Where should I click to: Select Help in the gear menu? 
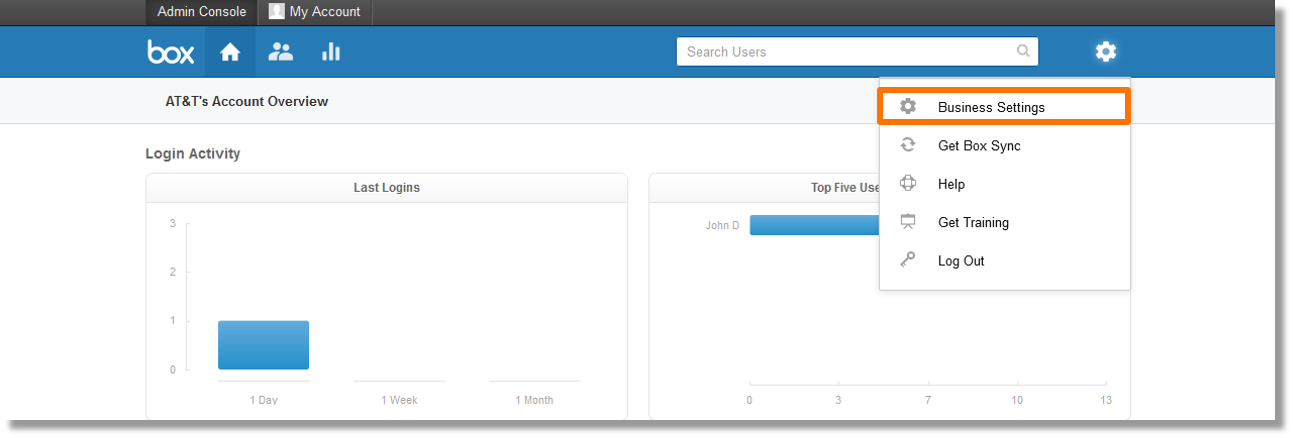tap(1004, 184)
